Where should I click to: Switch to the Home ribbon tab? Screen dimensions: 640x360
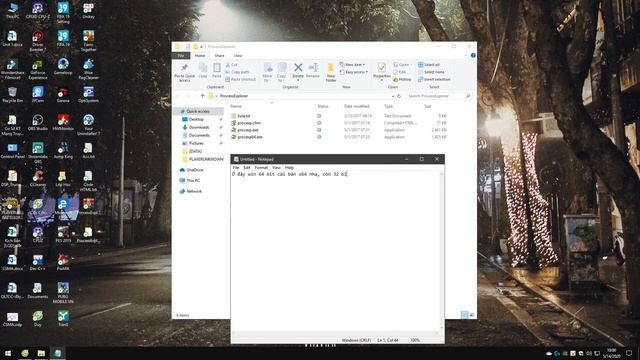click(200, 56)
